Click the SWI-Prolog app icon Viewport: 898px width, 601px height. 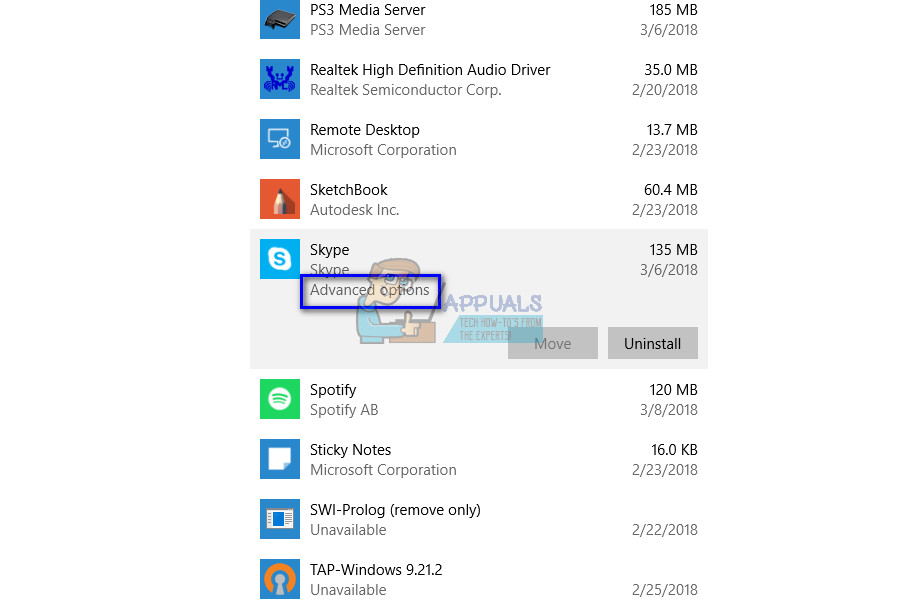[279, 519]
